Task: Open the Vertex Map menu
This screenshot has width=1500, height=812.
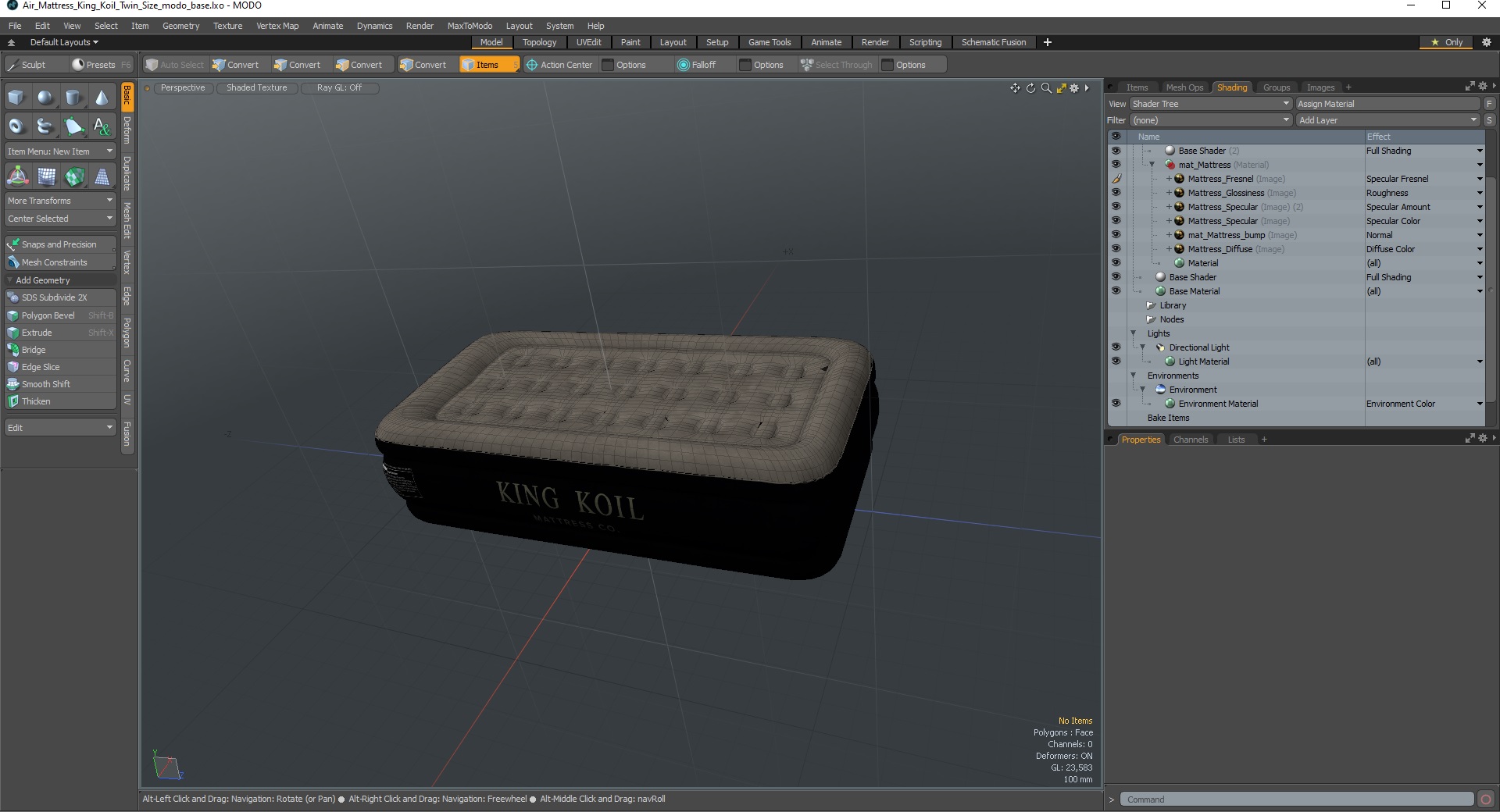Action: coord(277,26)
